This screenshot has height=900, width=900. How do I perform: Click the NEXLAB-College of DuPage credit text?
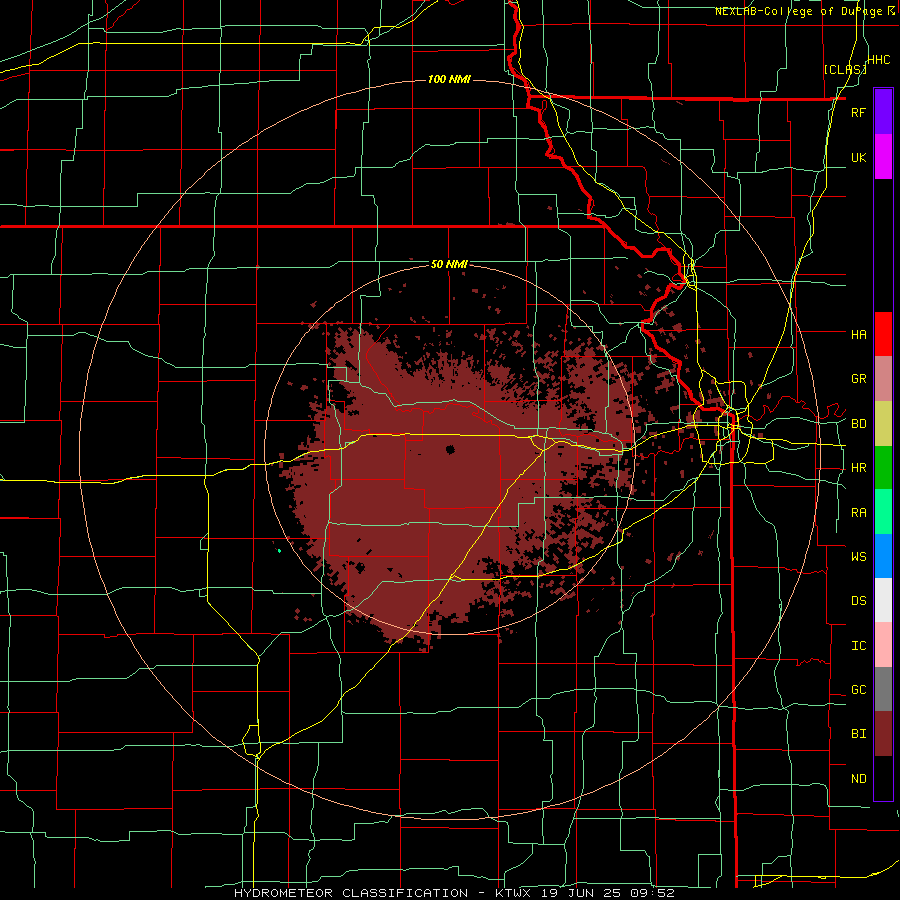pos(799,11)
